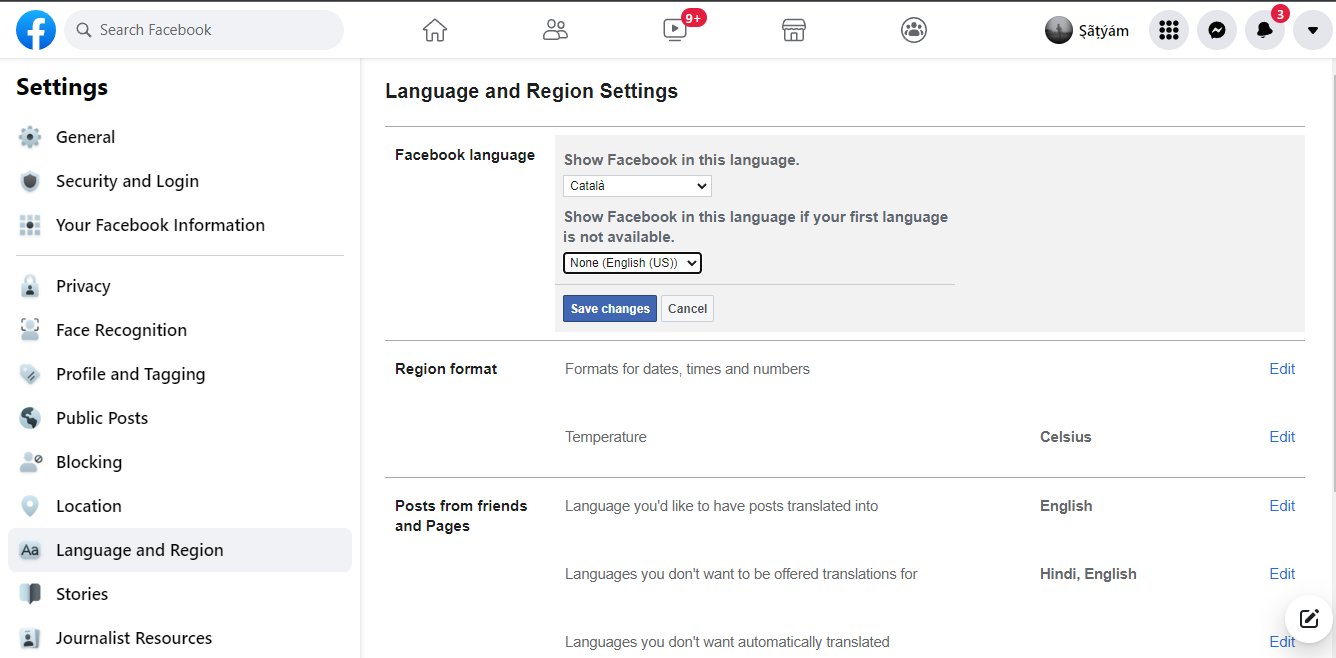Open the Català language dropdown
1336x658 pixels.
637,186
